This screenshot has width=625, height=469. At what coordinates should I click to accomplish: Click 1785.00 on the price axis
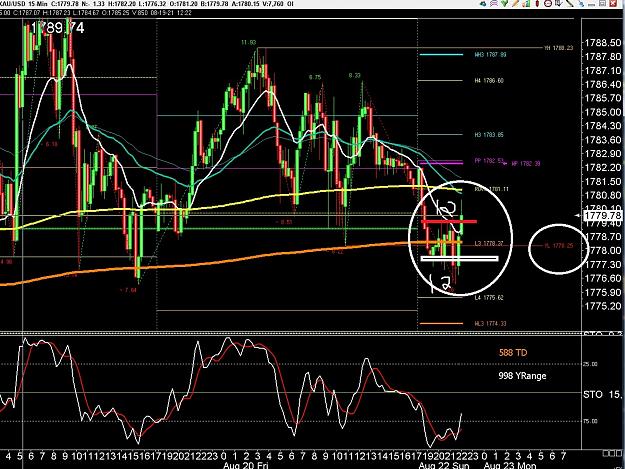(x=603, y=112)
